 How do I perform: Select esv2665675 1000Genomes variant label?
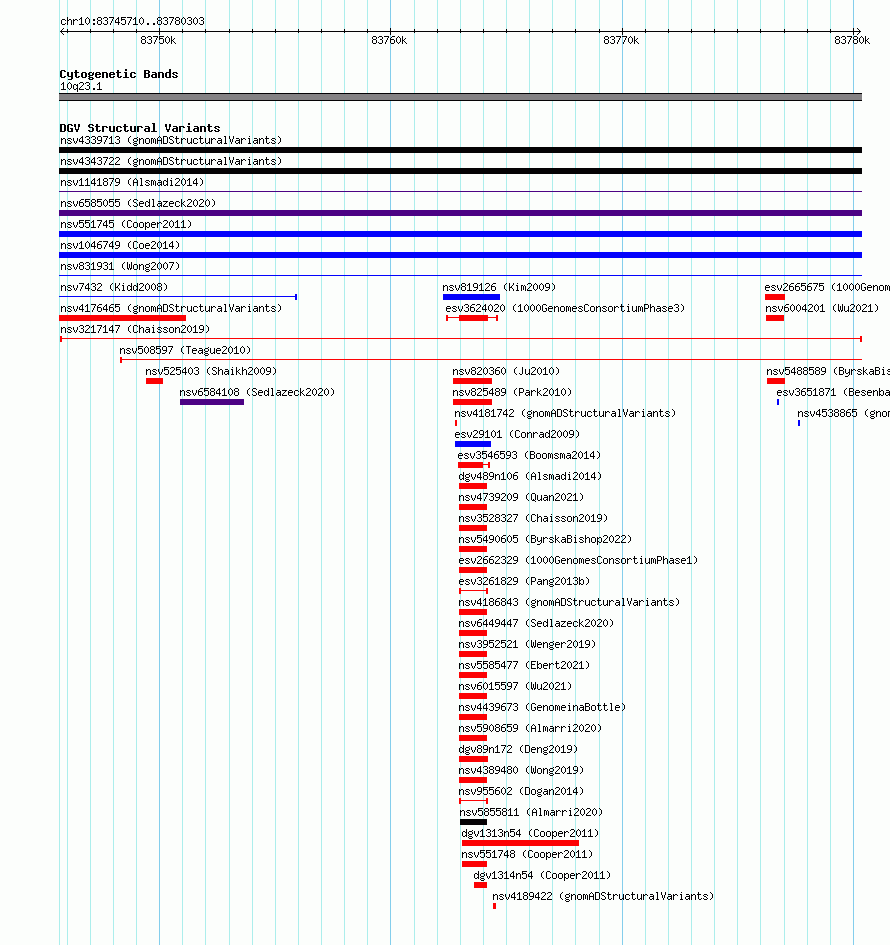pyautogui.click(x=827, y=287)
